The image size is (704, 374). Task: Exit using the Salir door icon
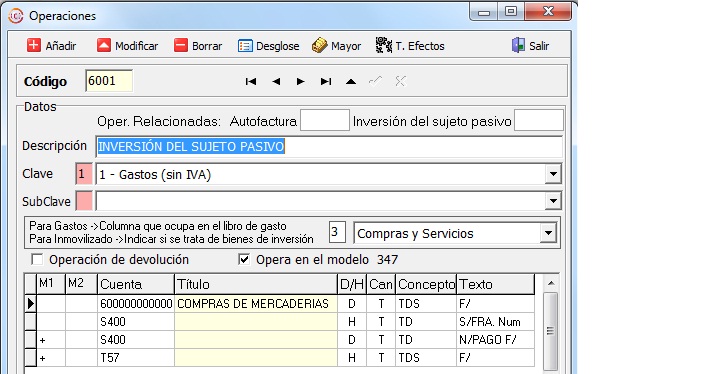point(518,45)
